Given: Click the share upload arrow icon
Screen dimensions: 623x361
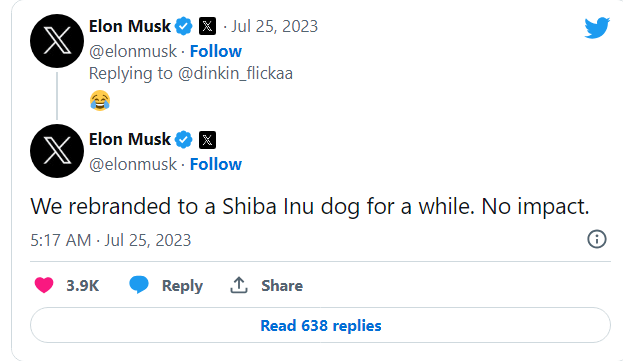Looking at the screenshot, I should coord(239,285).
